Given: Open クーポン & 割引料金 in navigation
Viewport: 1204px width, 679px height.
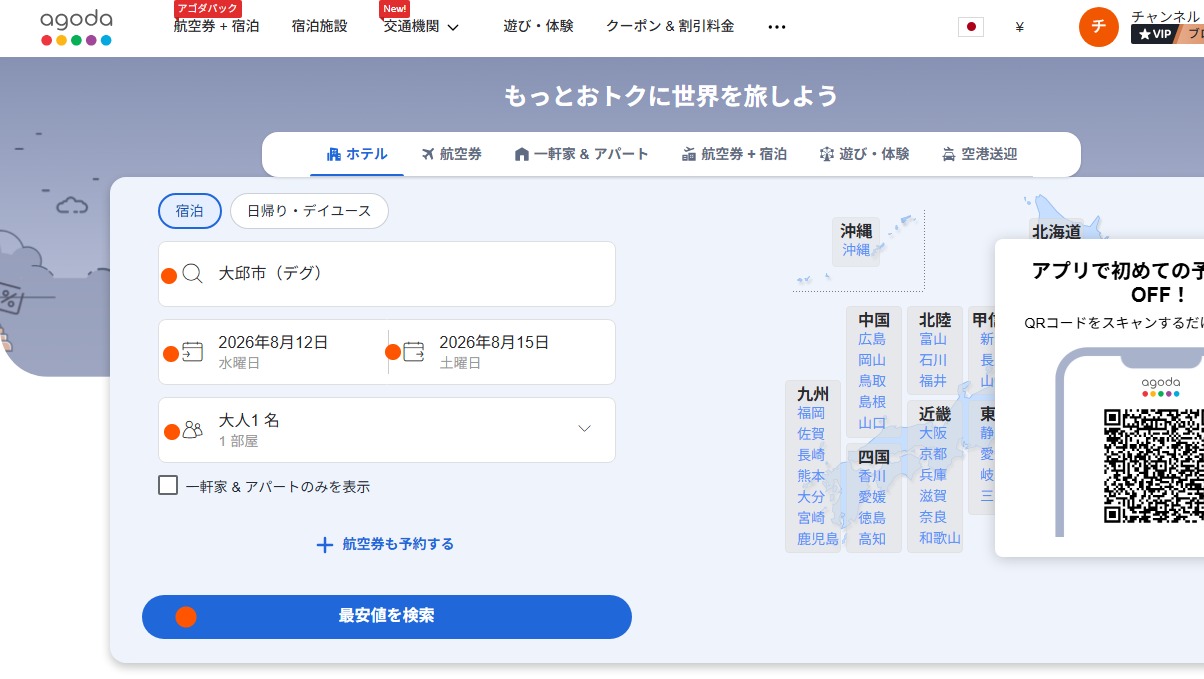Looking at the screenshot, I should pos(670,27).
